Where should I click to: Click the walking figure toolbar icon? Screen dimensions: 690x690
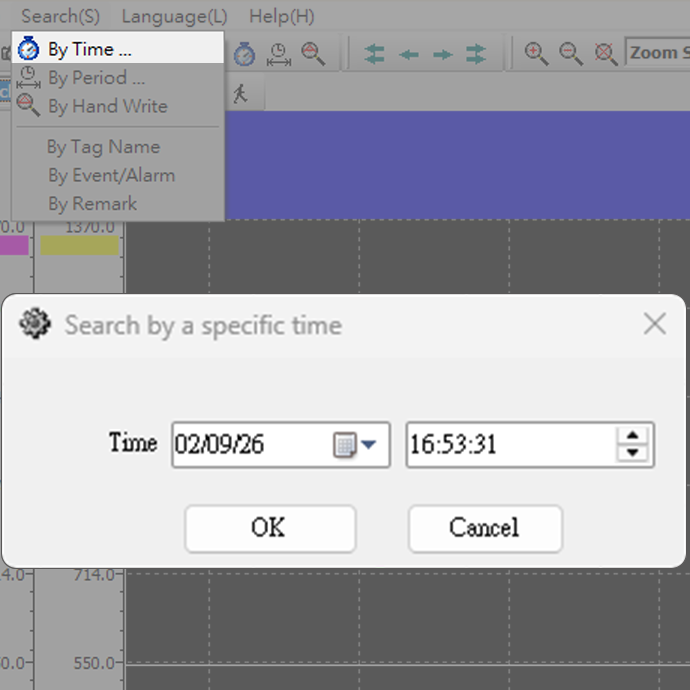tap(240, 94)
